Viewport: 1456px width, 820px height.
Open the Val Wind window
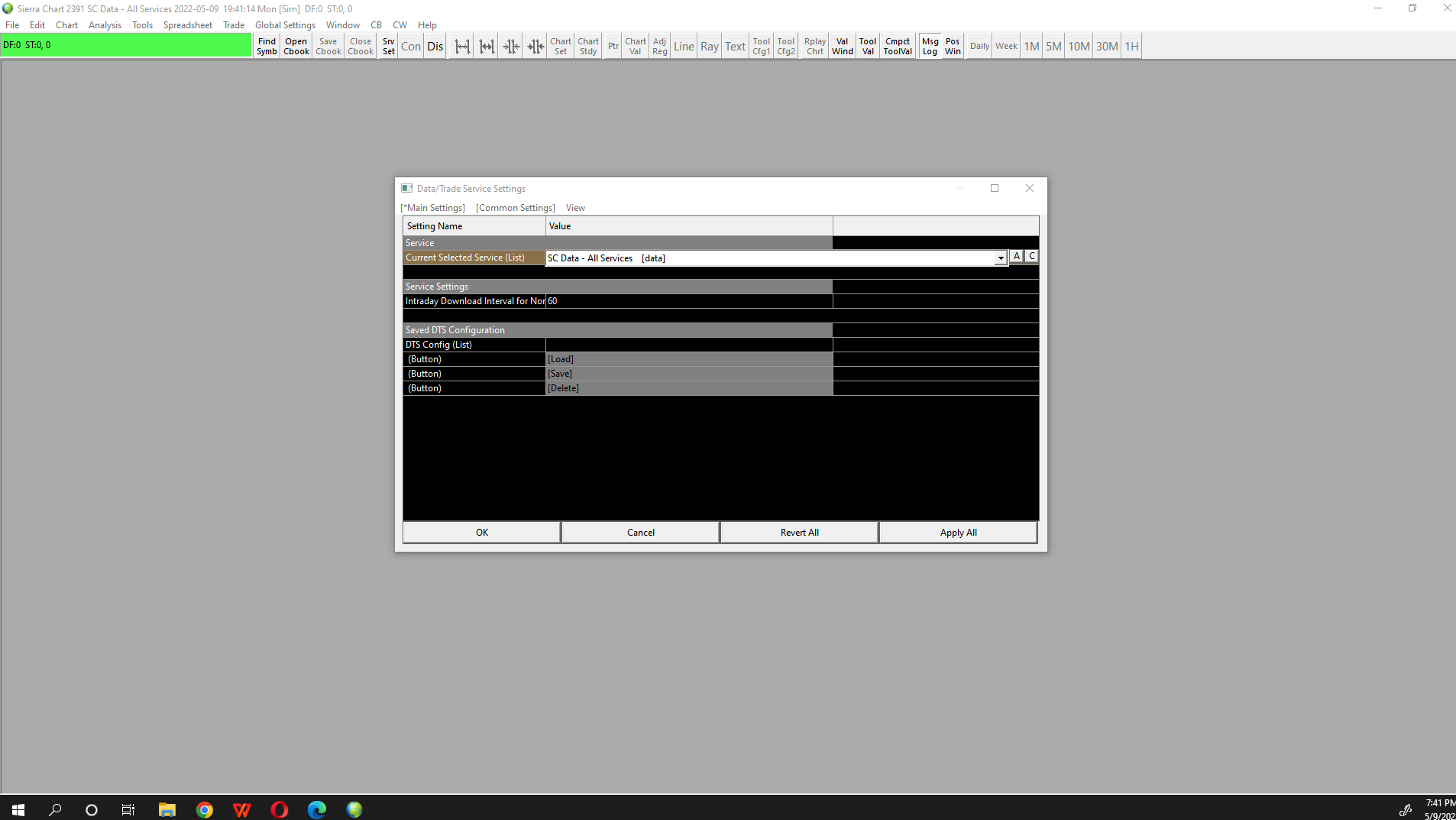coord(843,47)
